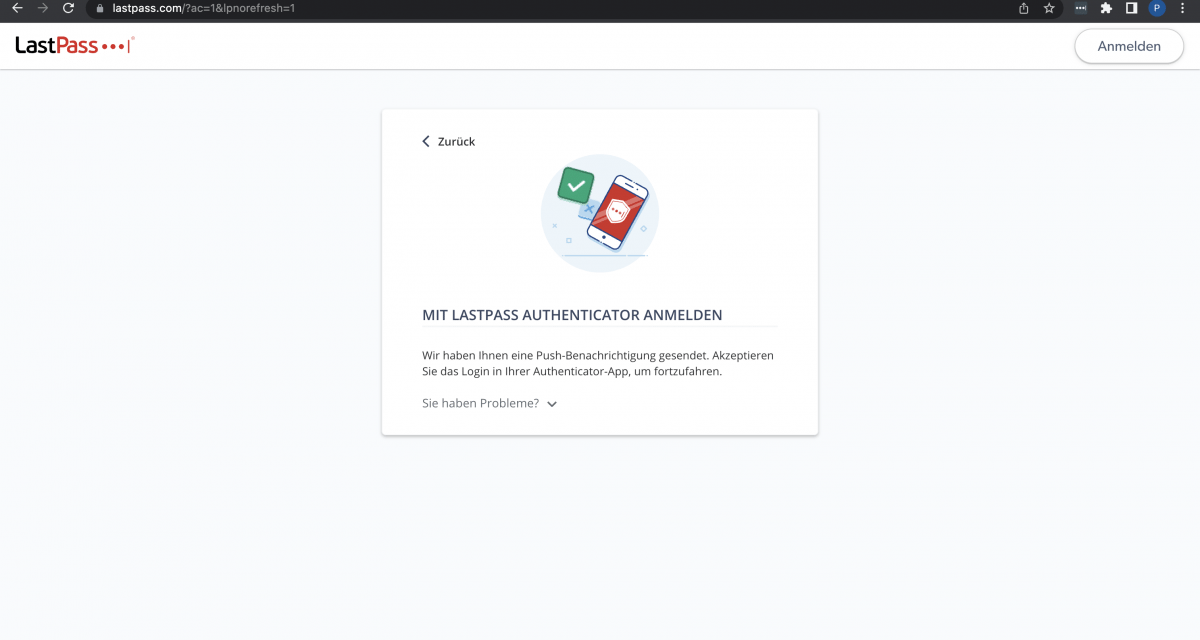Collapse the troubleshooting chevron arrow
This screenshot has height=640, width=1200.
click(551, 403)
